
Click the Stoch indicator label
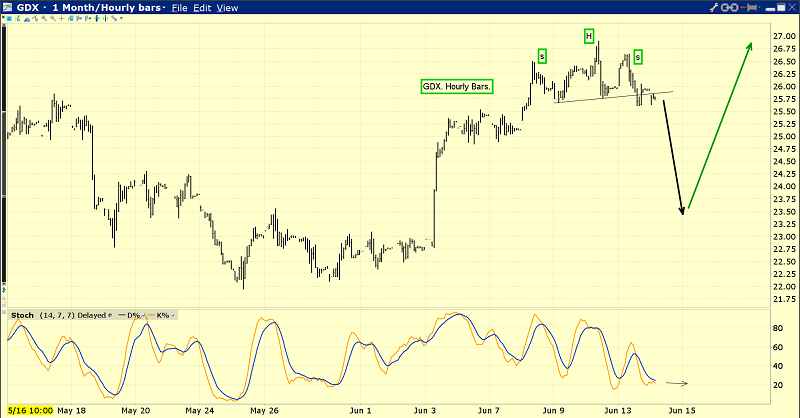22,315
